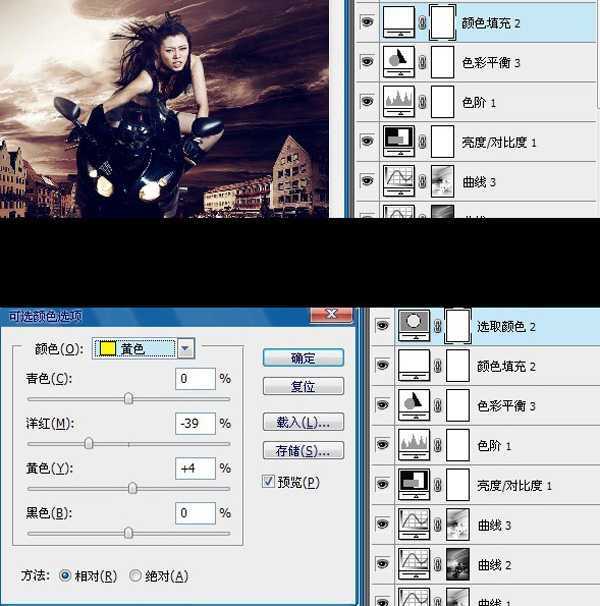Click the 曲线 2 curves adjustment icon

[414, 562]
